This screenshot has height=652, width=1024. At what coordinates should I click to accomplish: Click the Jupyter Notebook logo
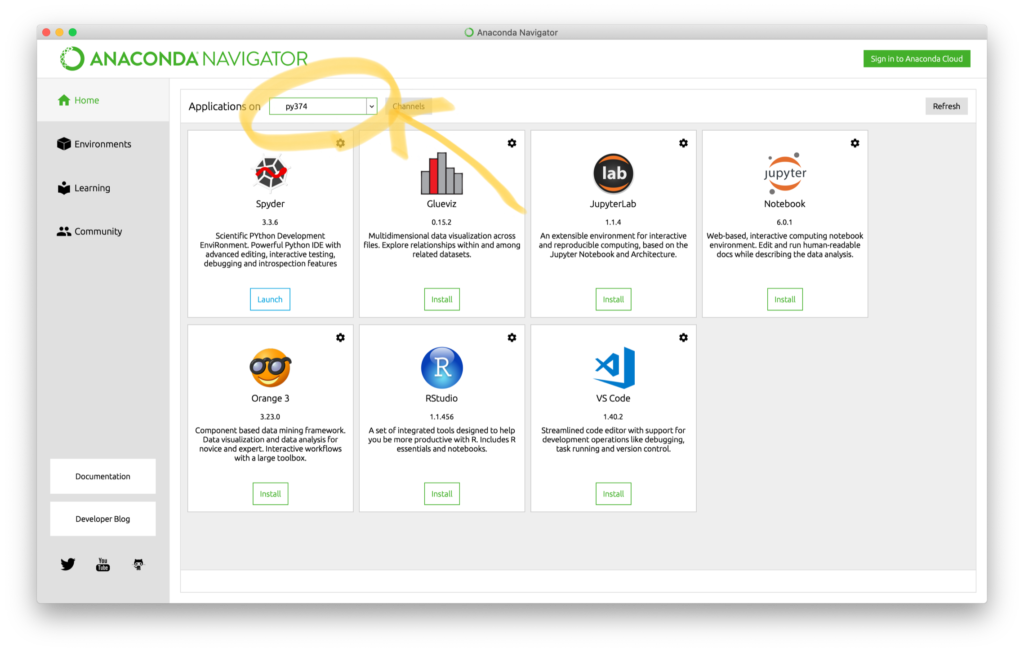pos(785,174)
